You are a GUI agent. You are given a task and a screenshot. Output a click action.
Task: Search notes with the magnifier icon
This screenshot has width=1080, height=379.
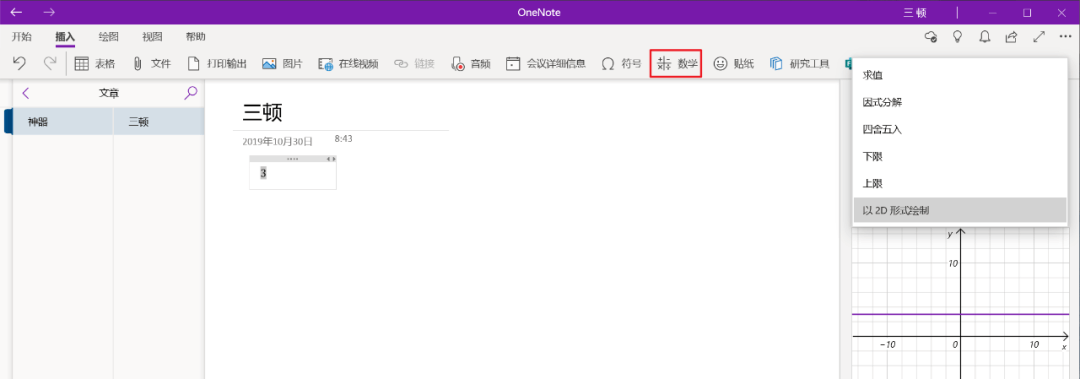pos(191,93)
